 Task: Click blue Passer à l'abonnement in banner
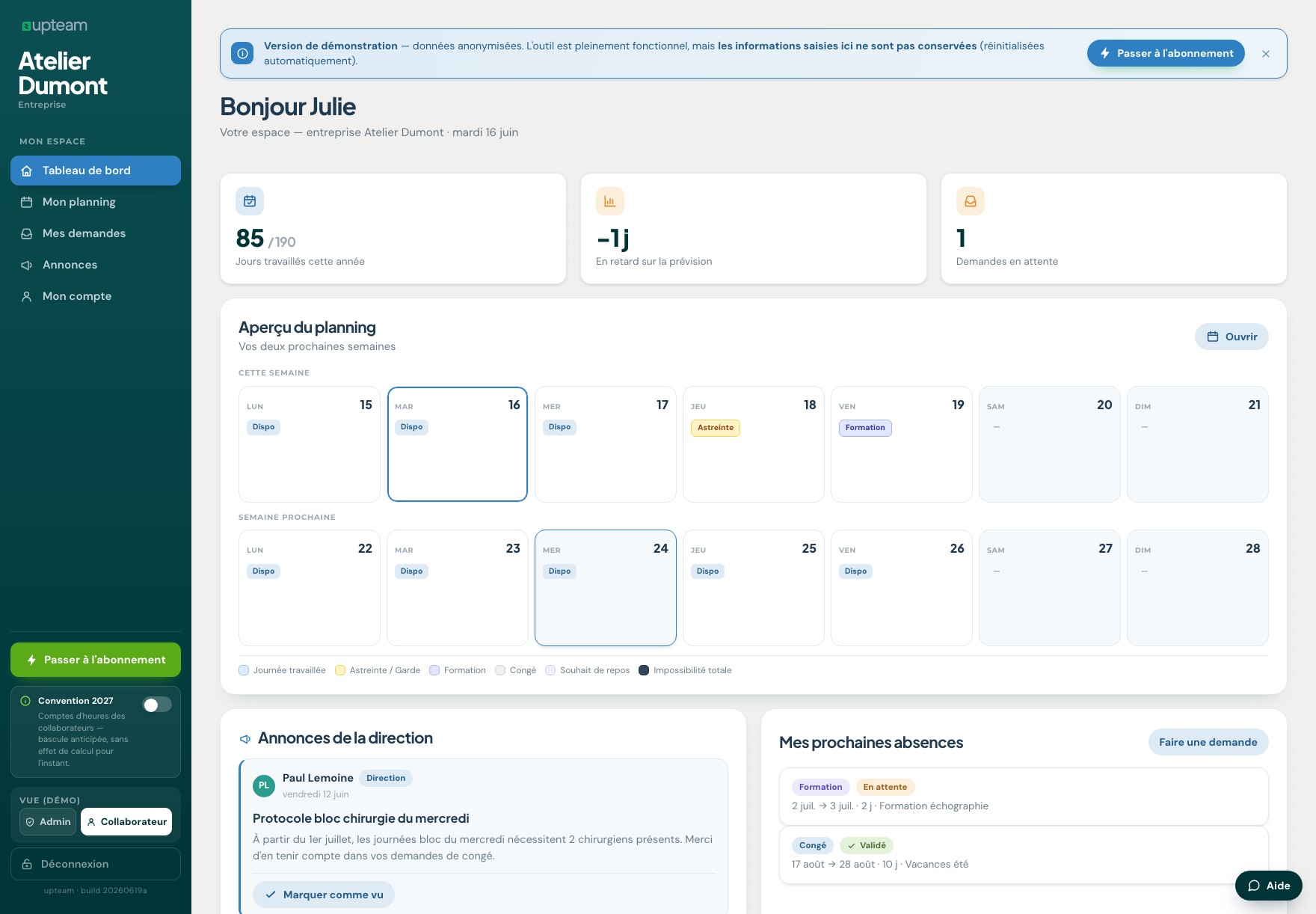click(1166, 53)
